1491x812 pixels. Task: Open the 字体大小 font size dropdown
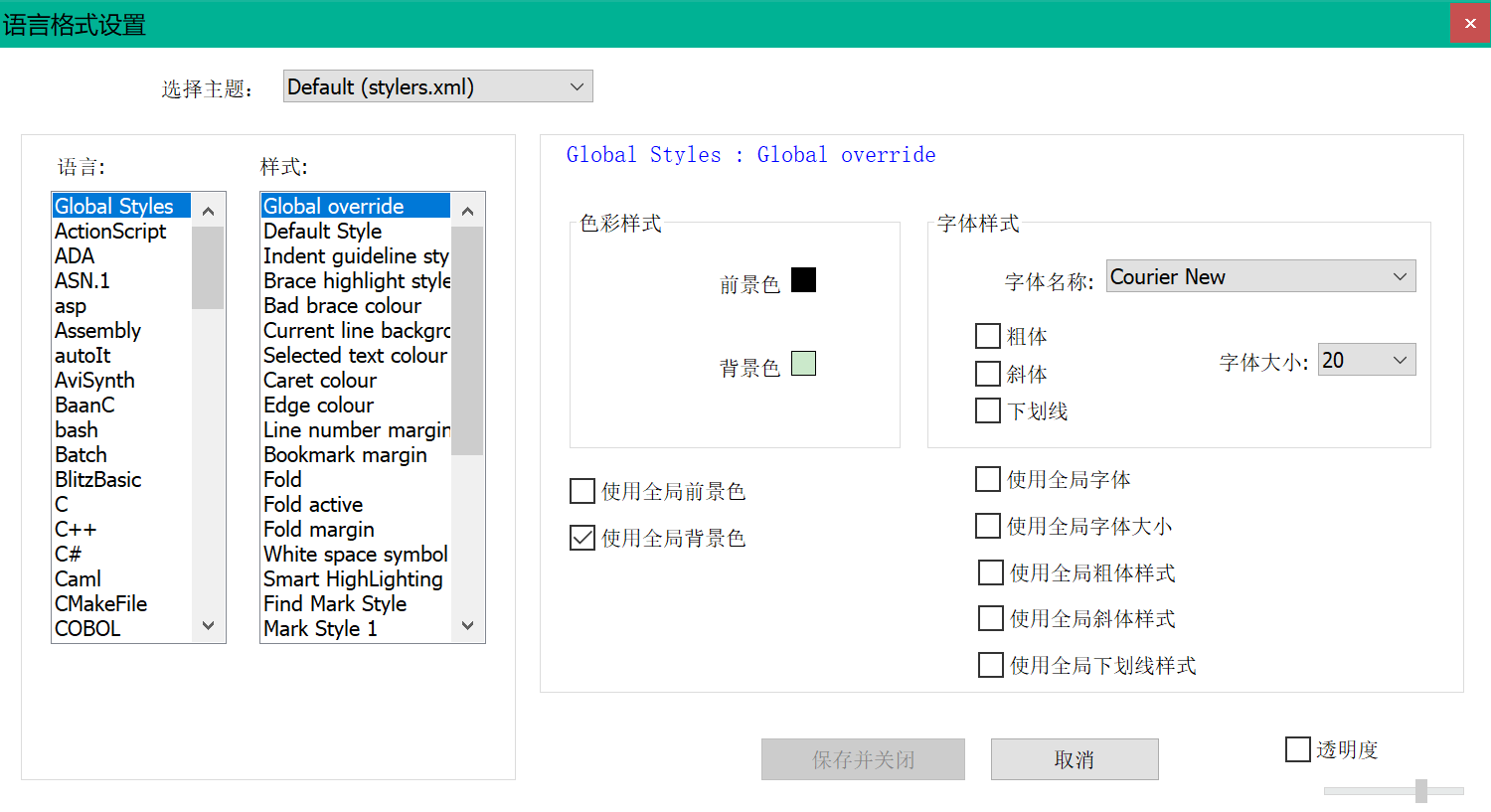tap(1402, 360)
